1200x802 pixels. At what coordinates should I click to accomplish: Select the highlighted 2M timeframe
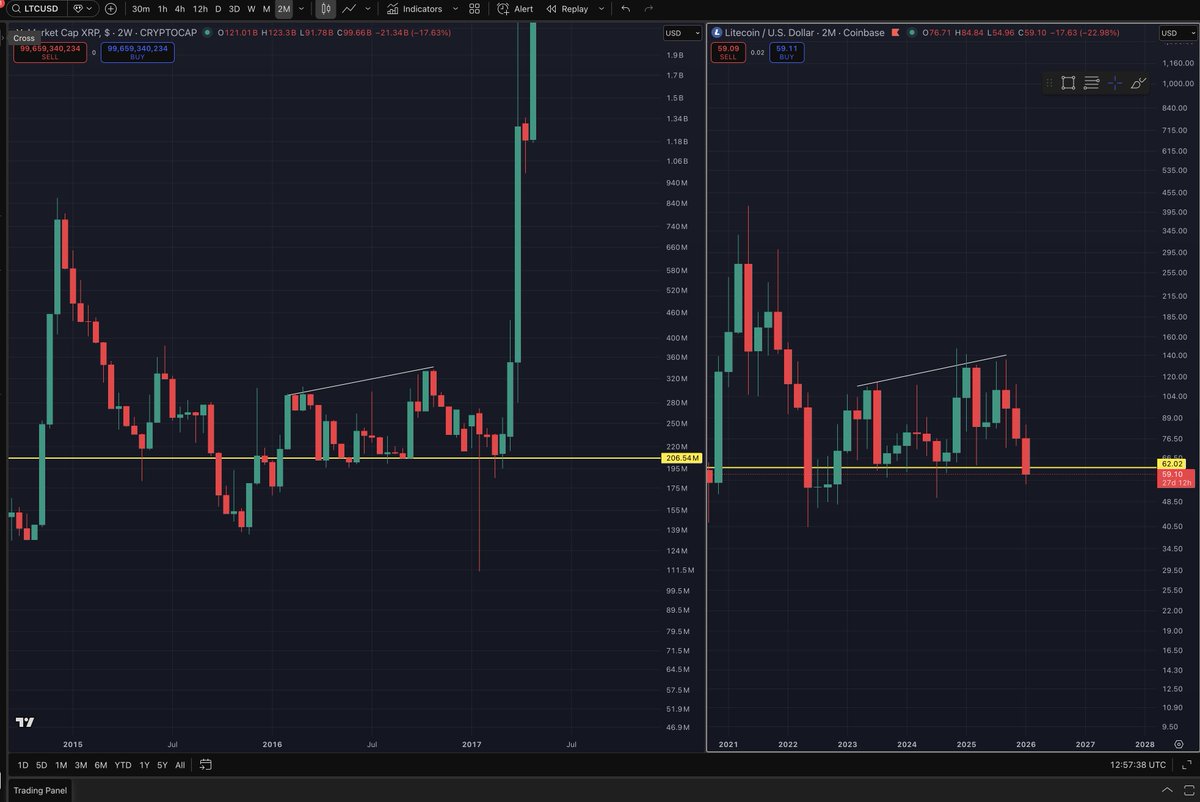click(x=284, y=9)
